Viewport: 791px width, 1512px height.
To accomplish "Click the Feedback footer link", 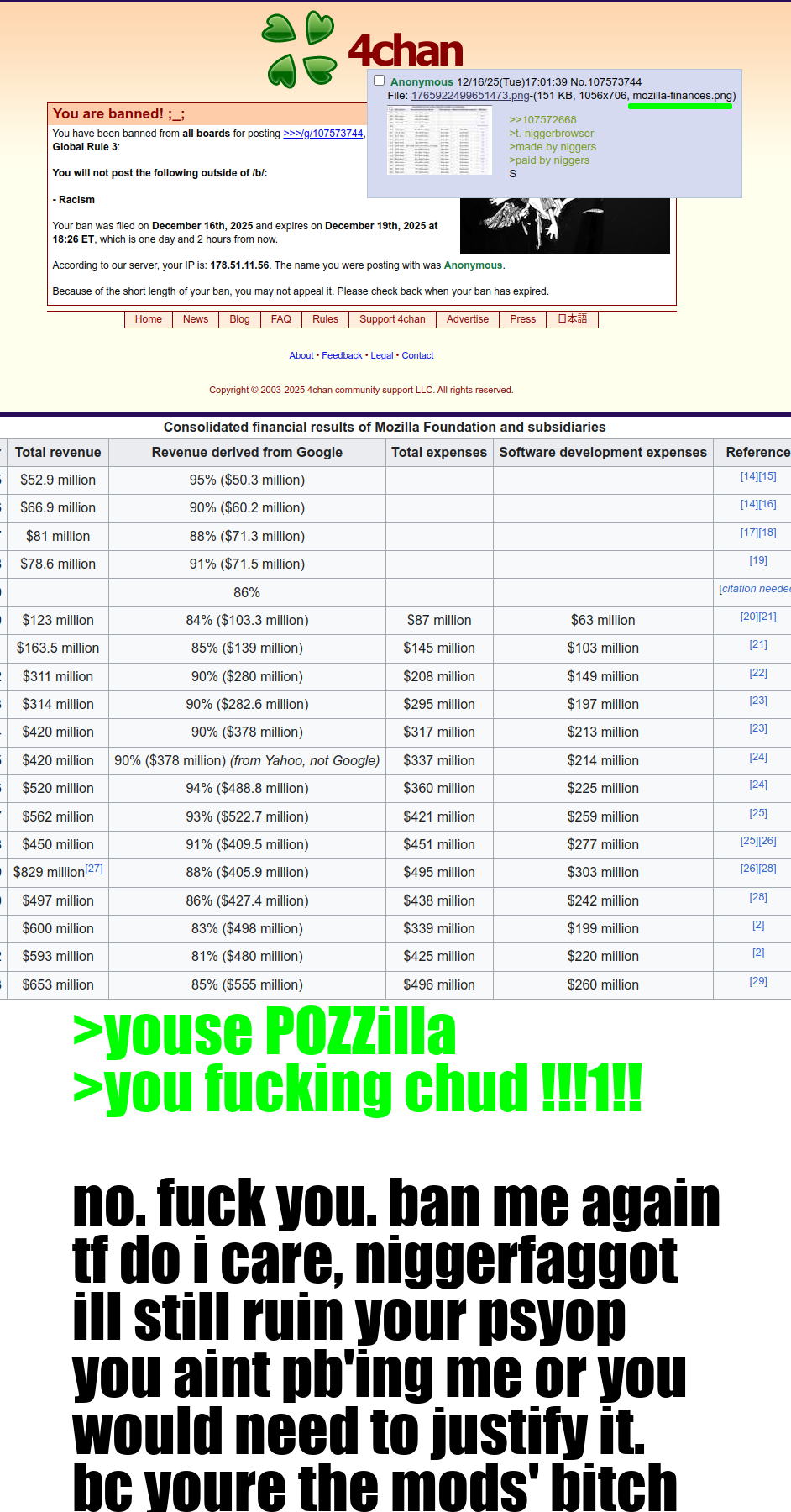I will click(x=342, y=356).
